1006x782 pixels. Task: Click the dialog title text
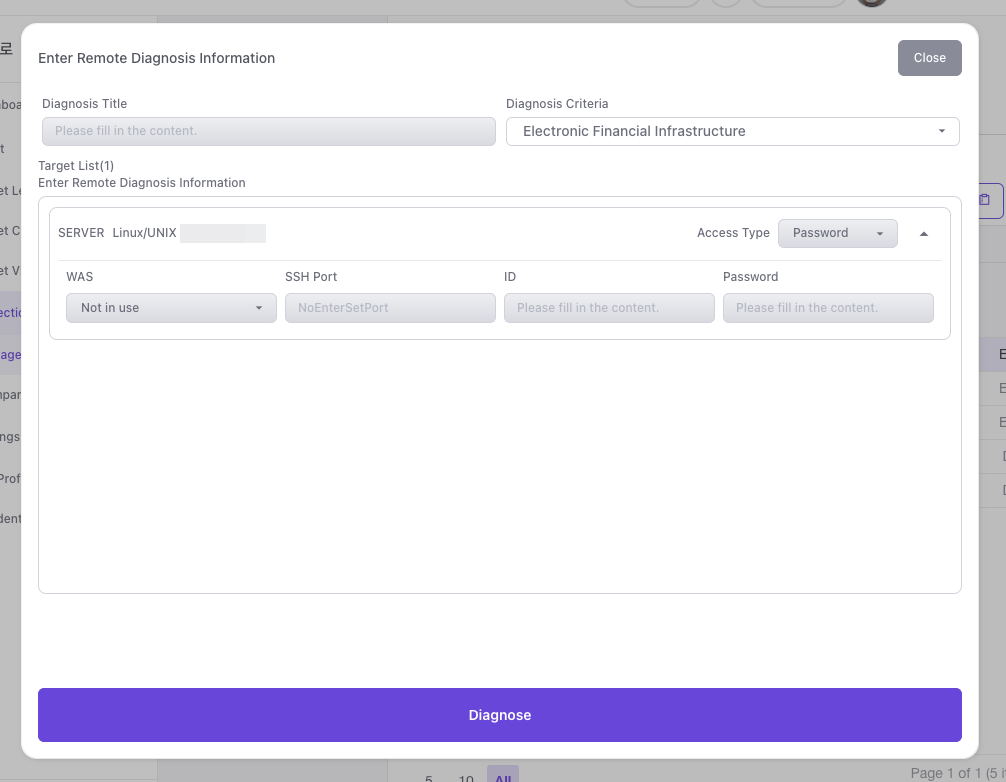tap(156, 58)
